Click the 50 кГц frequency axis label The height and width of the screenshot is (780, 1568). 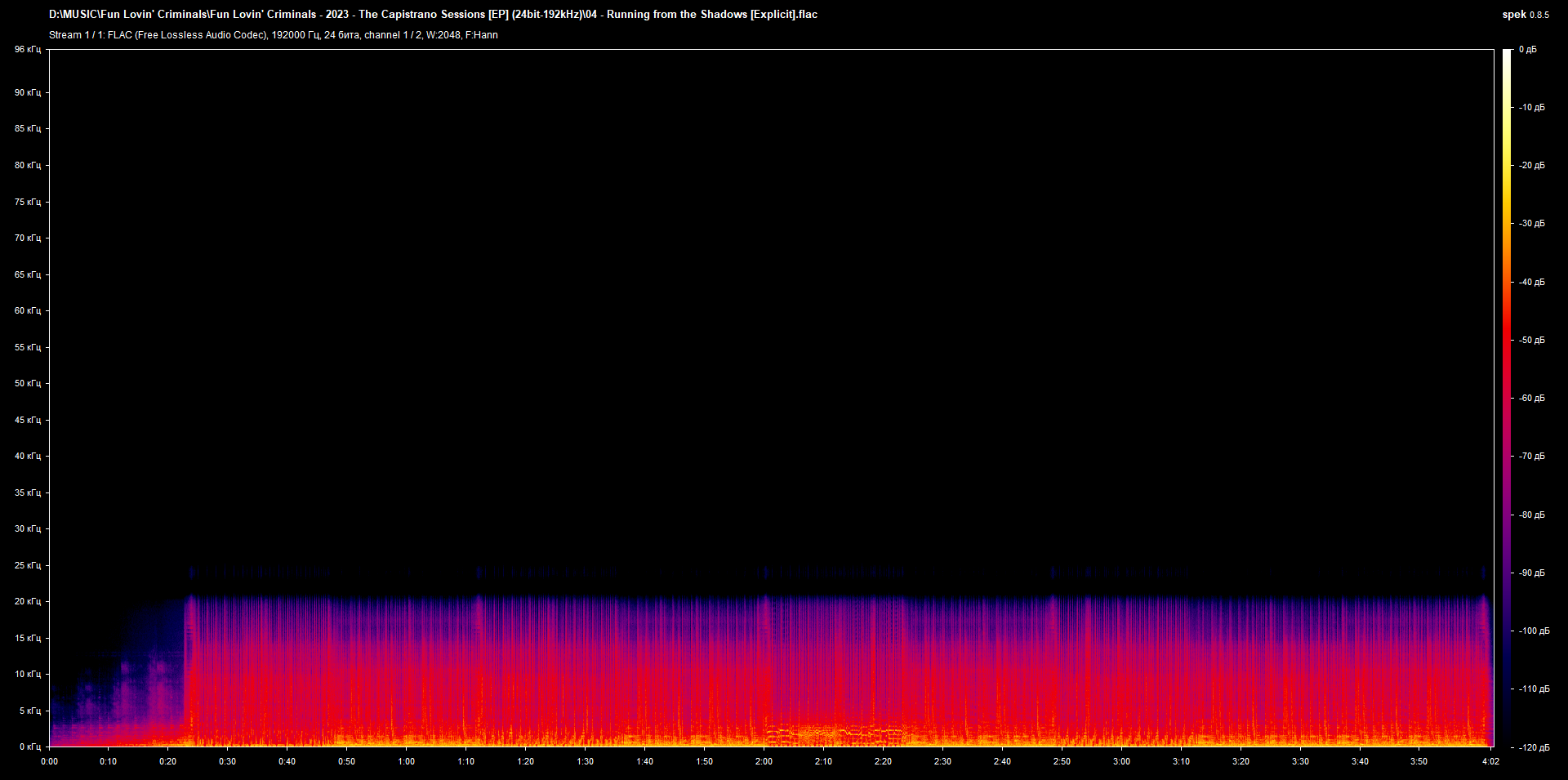coord(27,384)
